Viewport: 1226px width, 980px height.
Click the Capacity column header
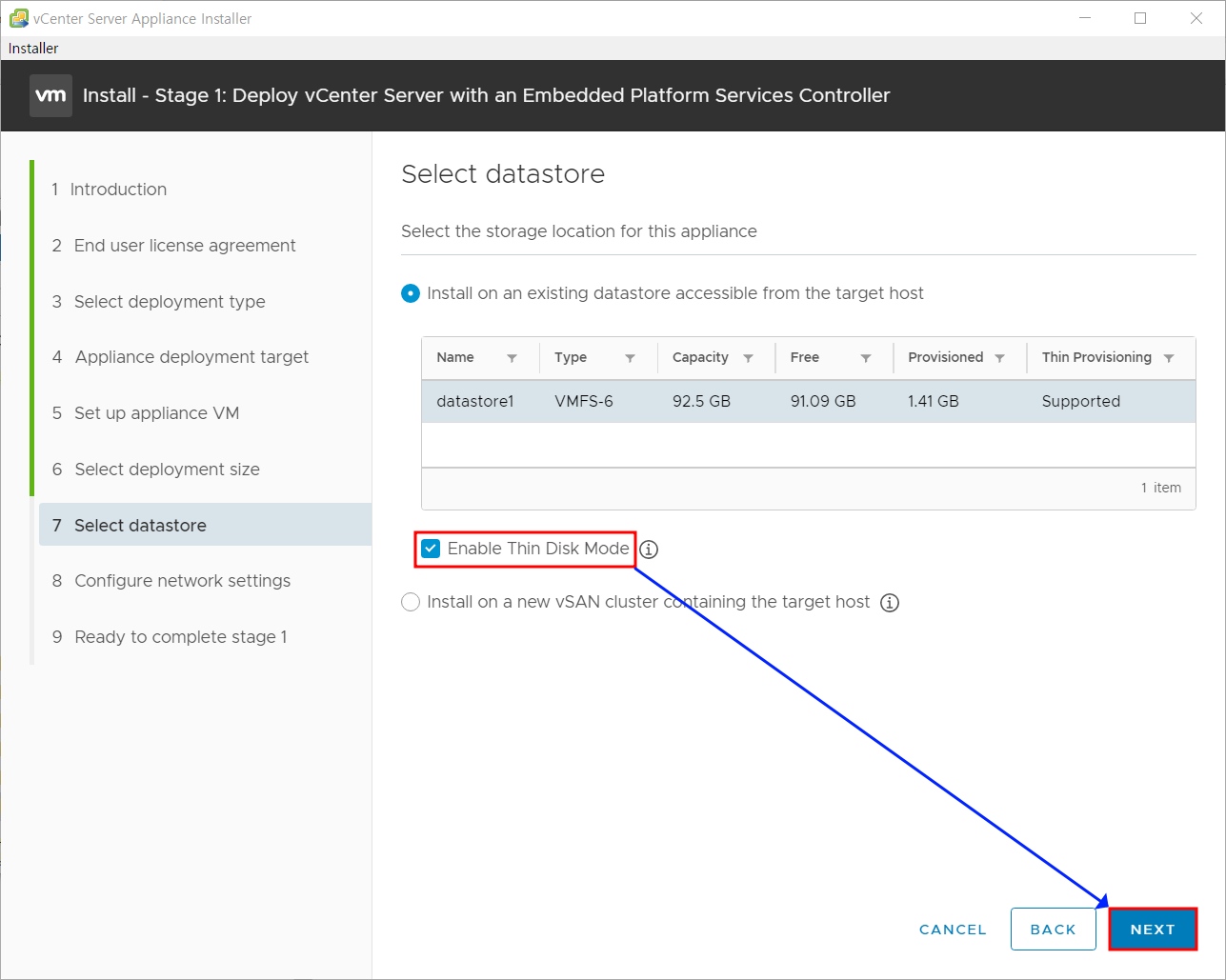[x=700, y=358]
